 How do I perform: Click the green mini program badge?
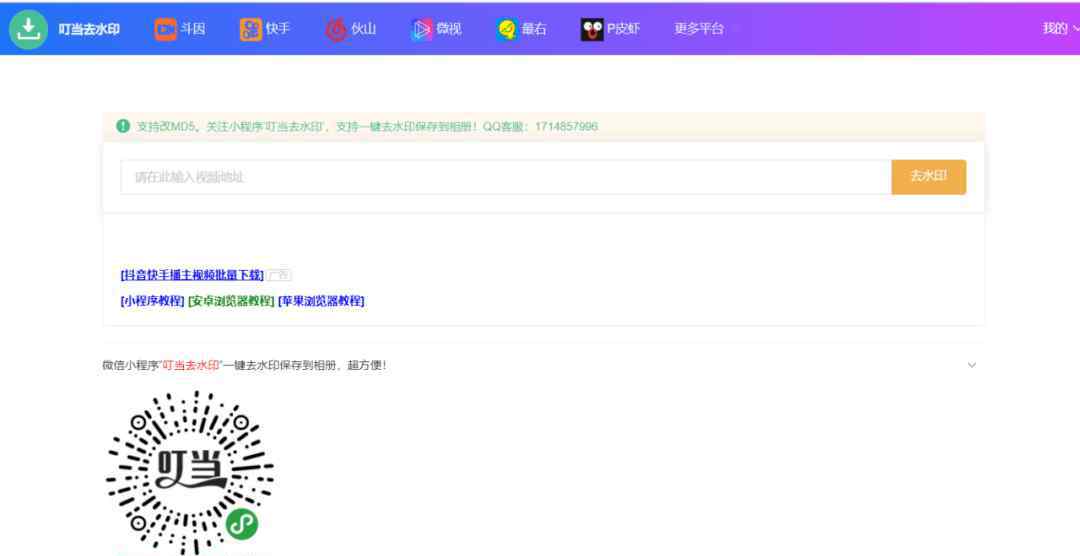coord(242,524)
